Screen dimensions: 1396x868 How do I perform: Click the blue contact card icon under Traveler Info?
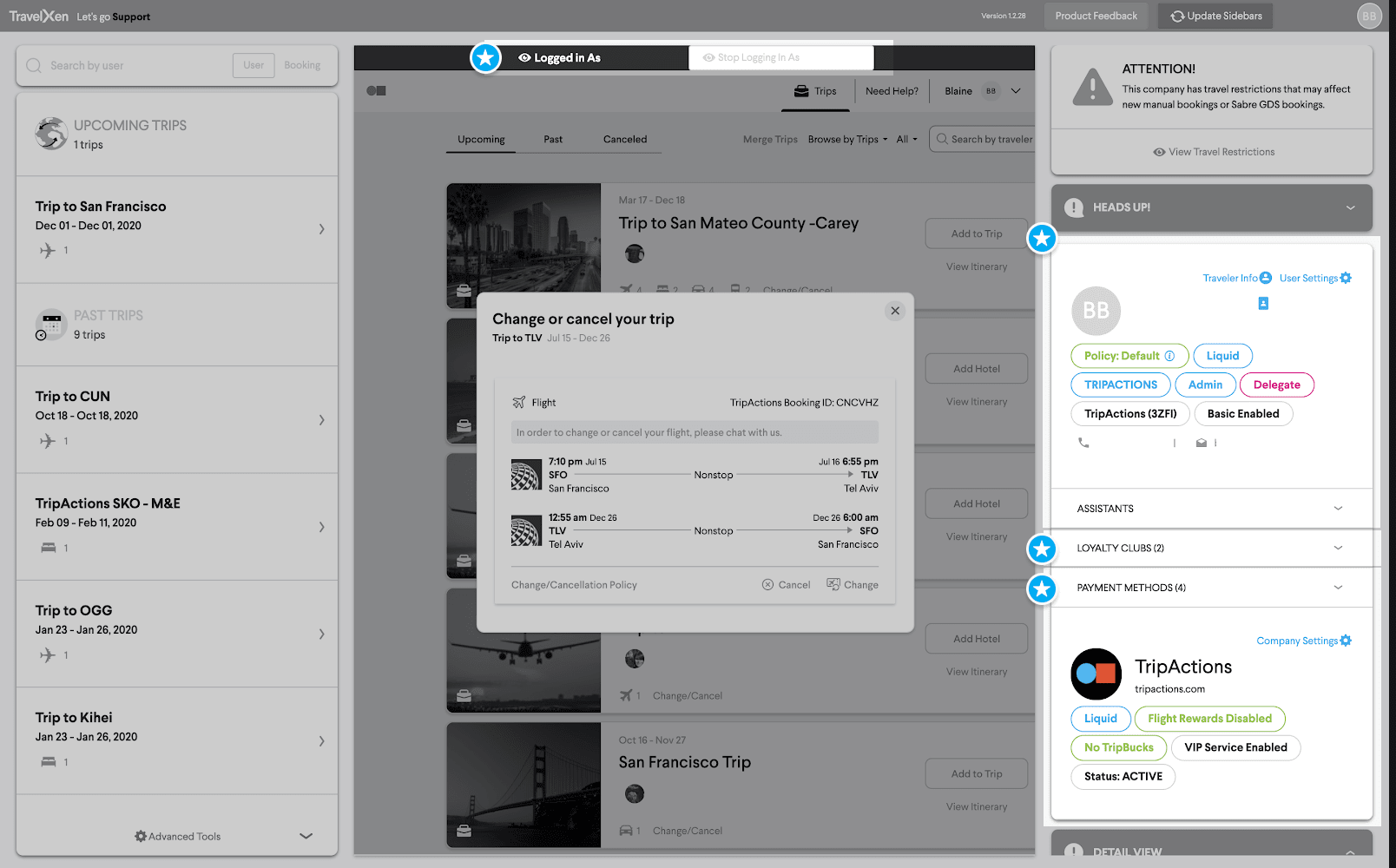1263,303
